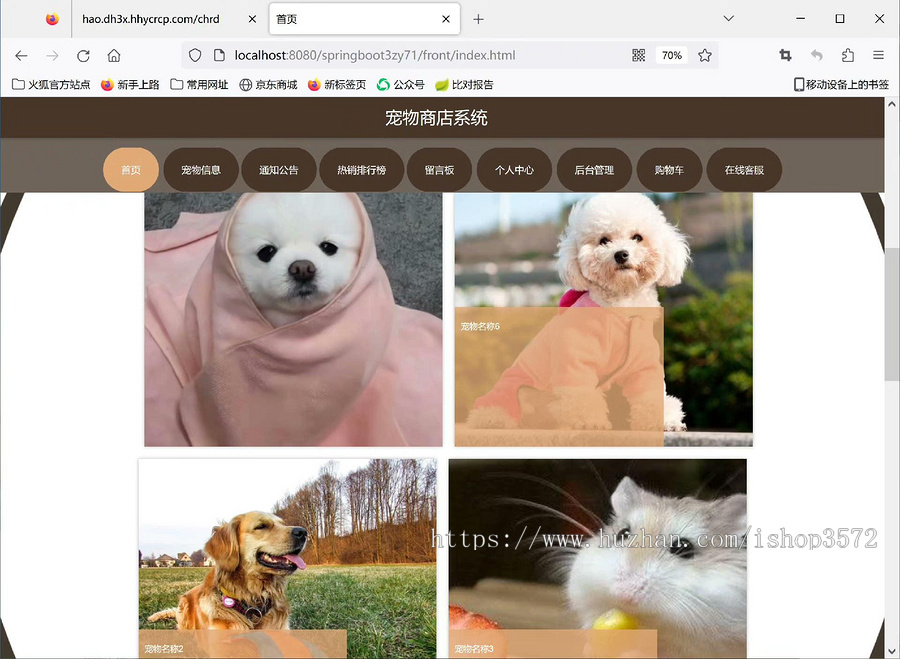Select the 首页 navigation button
Viewport: 900px width, 659px height.
(131, 170)
